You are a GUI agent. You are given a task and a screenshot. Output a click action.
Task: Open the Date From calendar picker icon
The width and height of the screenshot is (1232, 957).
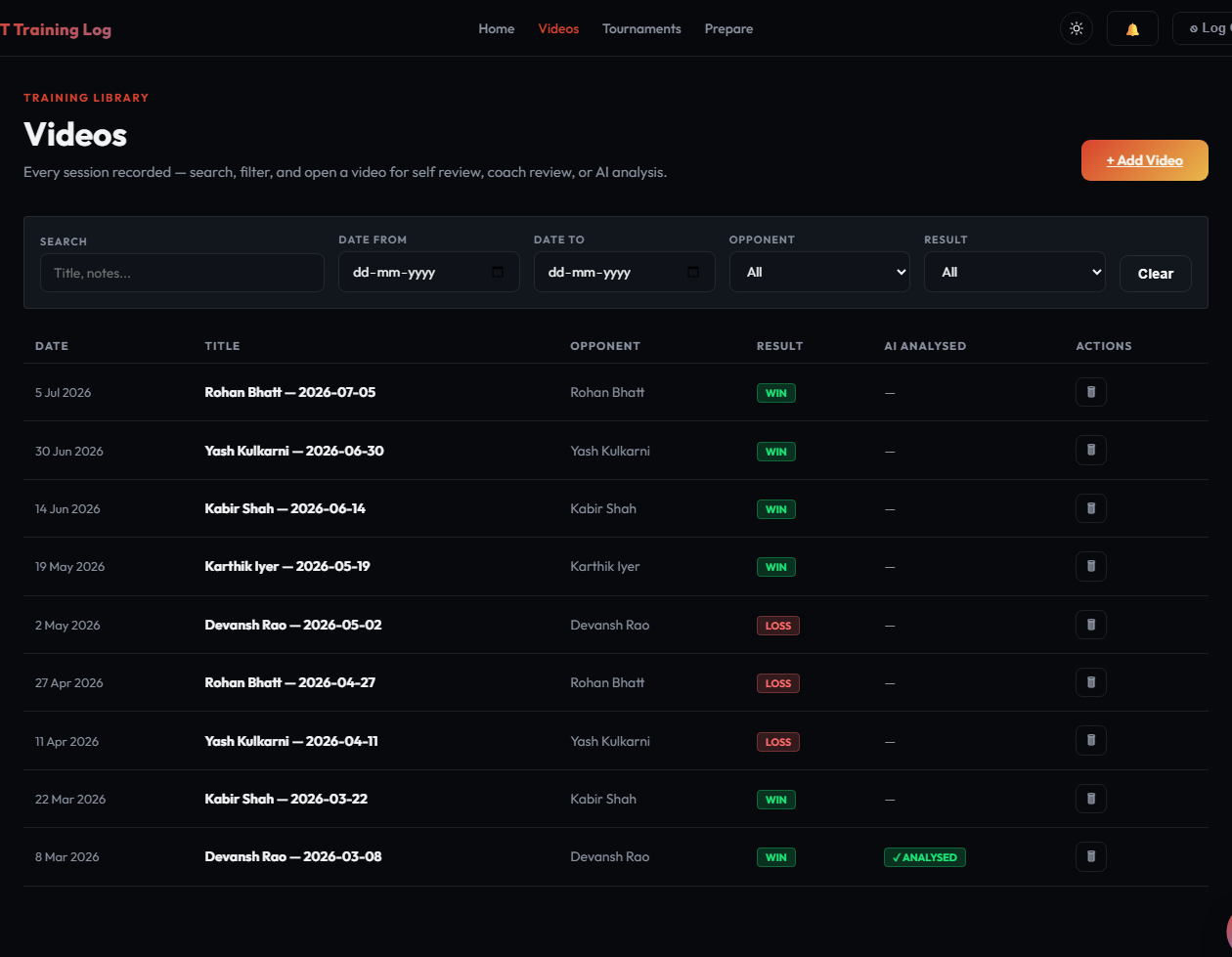click(498, 272)
